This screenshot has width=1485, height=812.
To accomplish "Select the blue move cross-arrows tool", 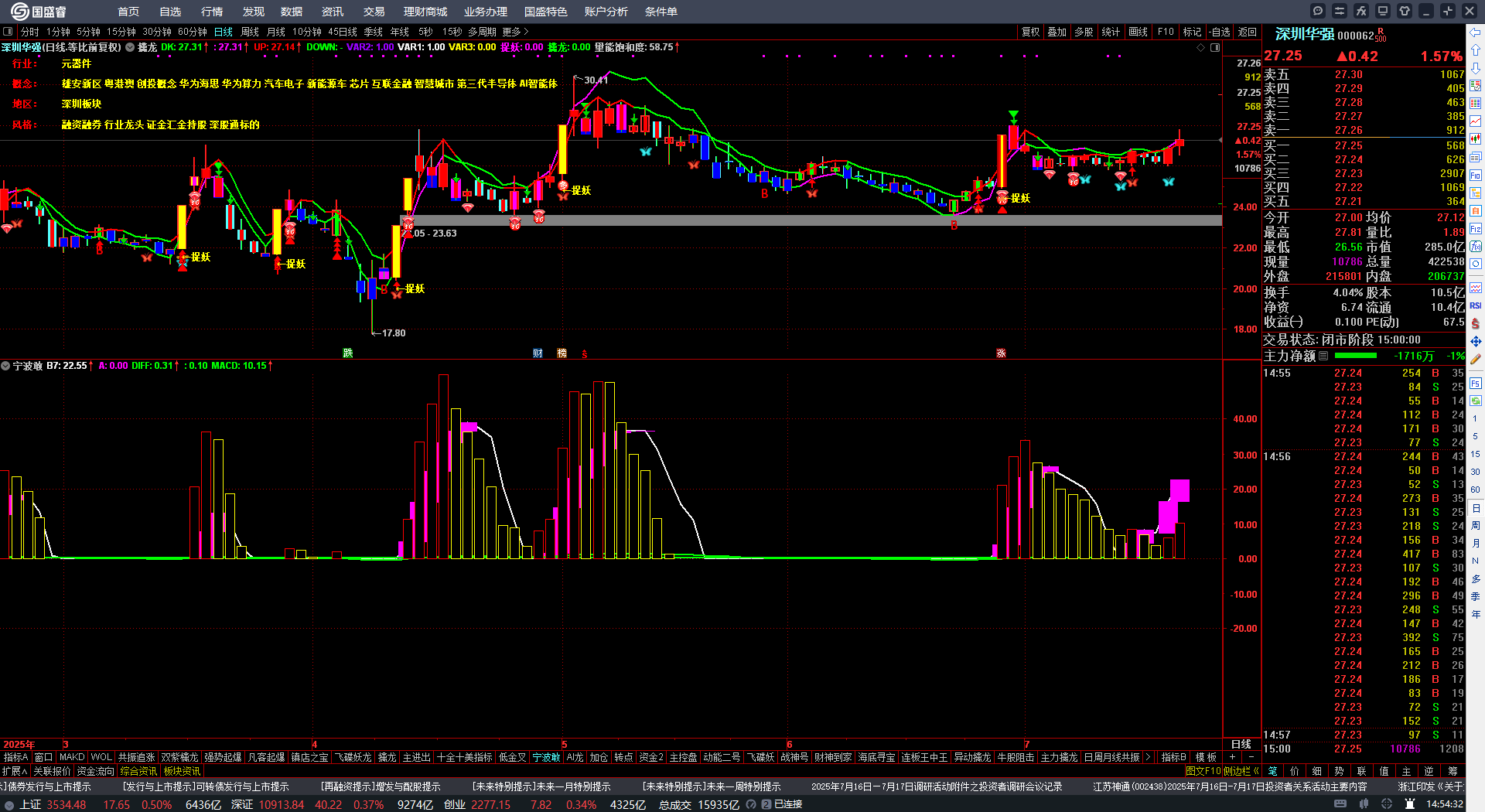I will pos(1476,341).
